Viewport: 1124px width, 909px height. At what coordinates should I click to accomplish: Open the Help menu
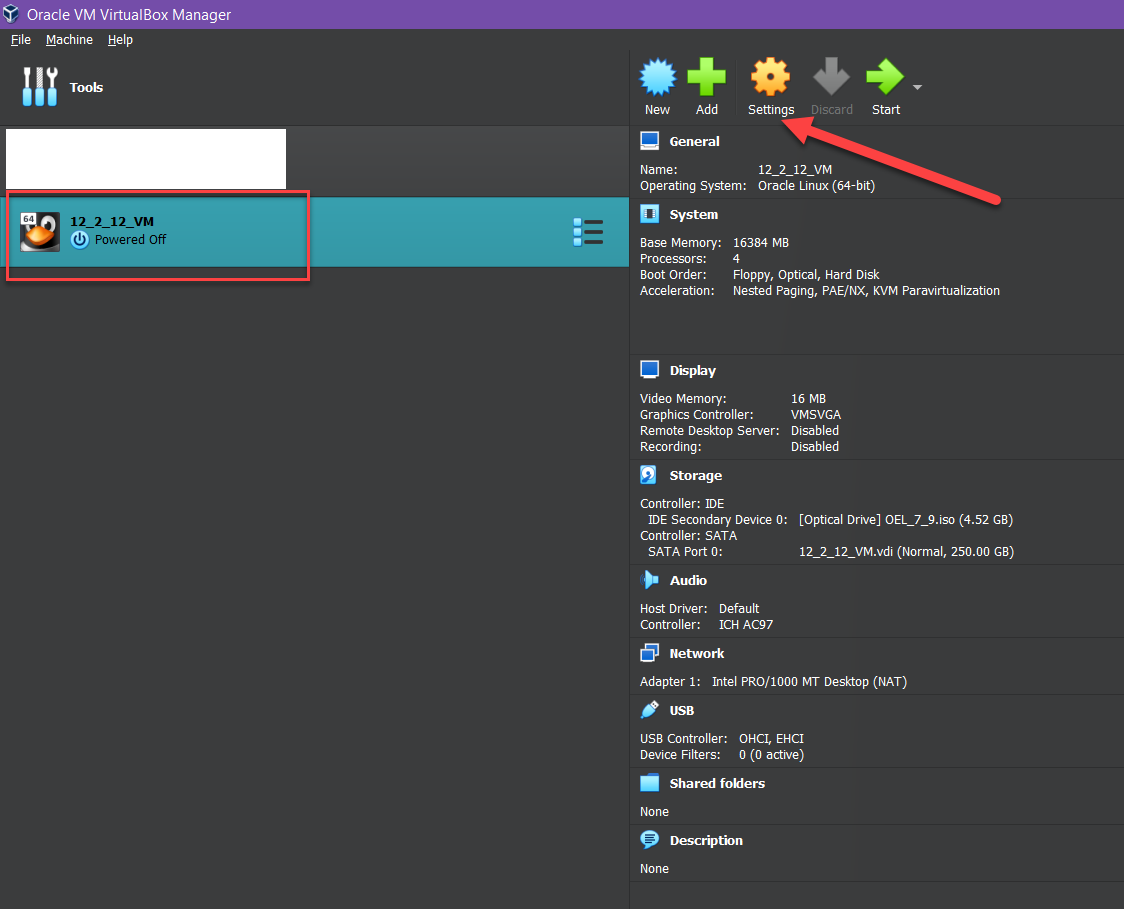(x=120, y=40)
